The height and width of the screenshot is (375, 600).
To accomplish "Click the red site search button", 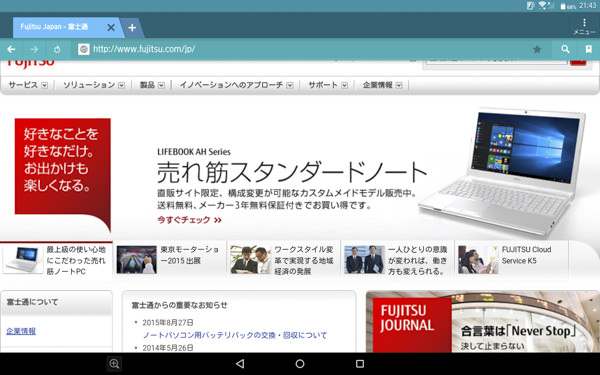I will click(x=578, y=62).
